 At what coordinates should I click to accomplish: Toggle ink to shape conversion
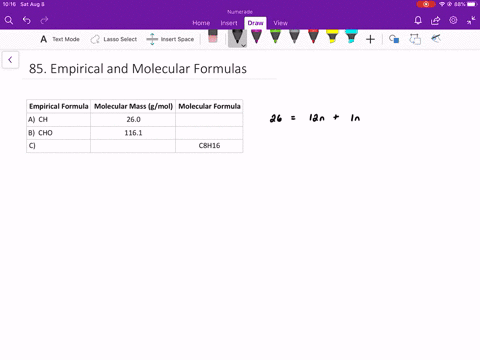pos(415,39)
